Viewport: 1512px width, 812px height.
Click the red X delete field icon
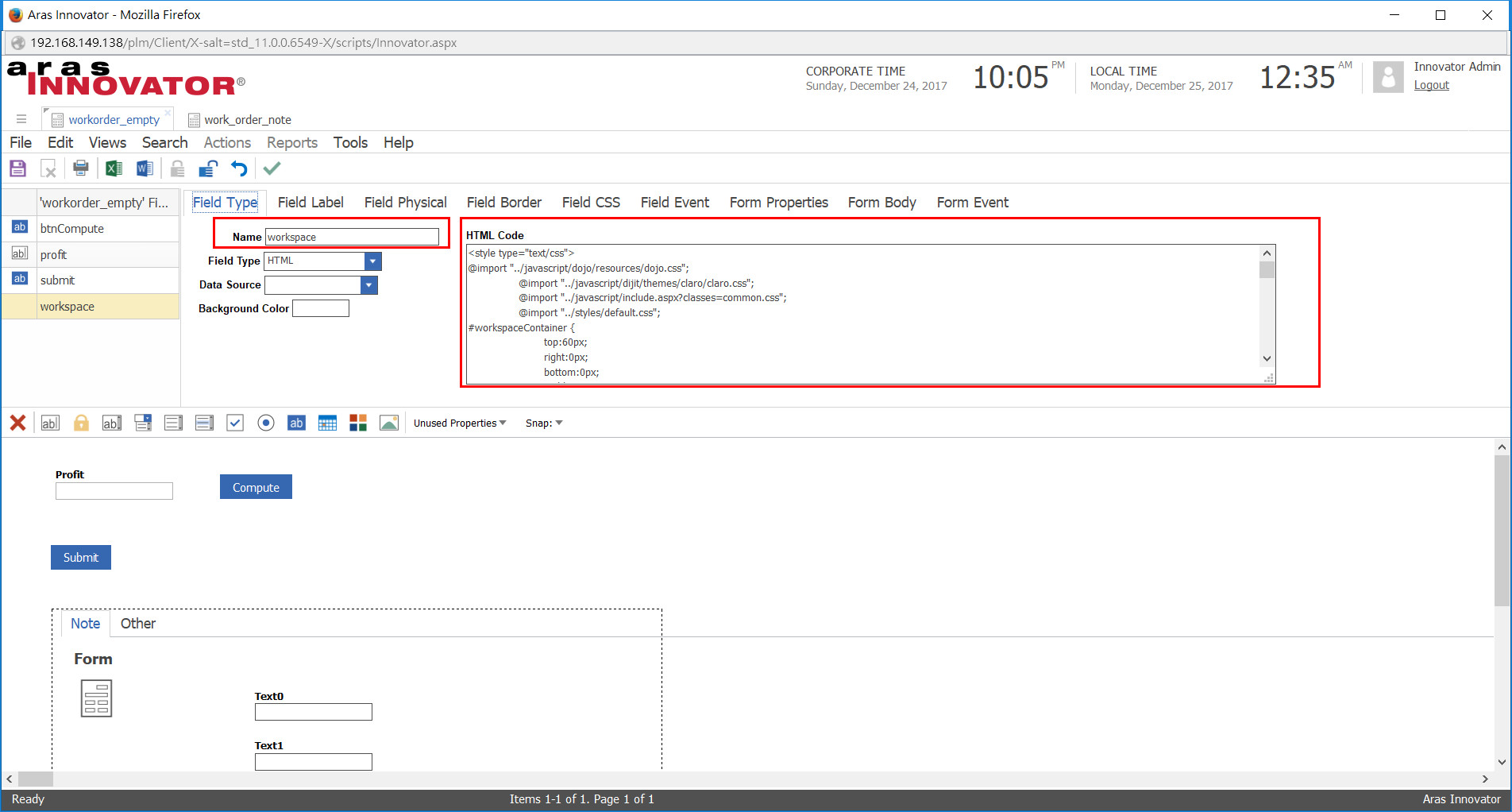tap(17, 423)
